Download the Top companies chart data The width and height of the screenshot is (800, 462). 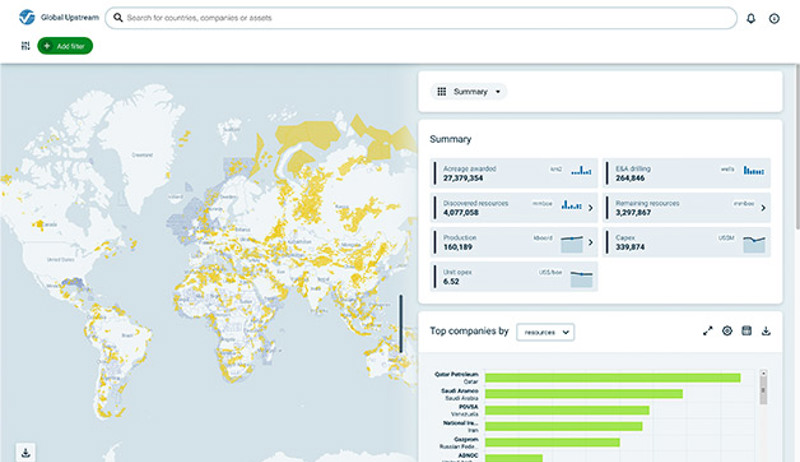[766, 331]
